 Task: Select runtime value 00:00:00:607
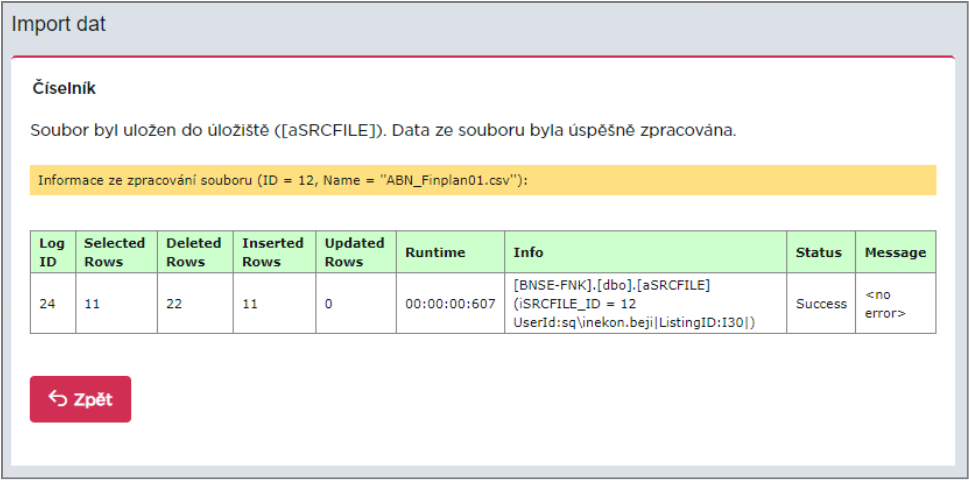click(450, 304)
